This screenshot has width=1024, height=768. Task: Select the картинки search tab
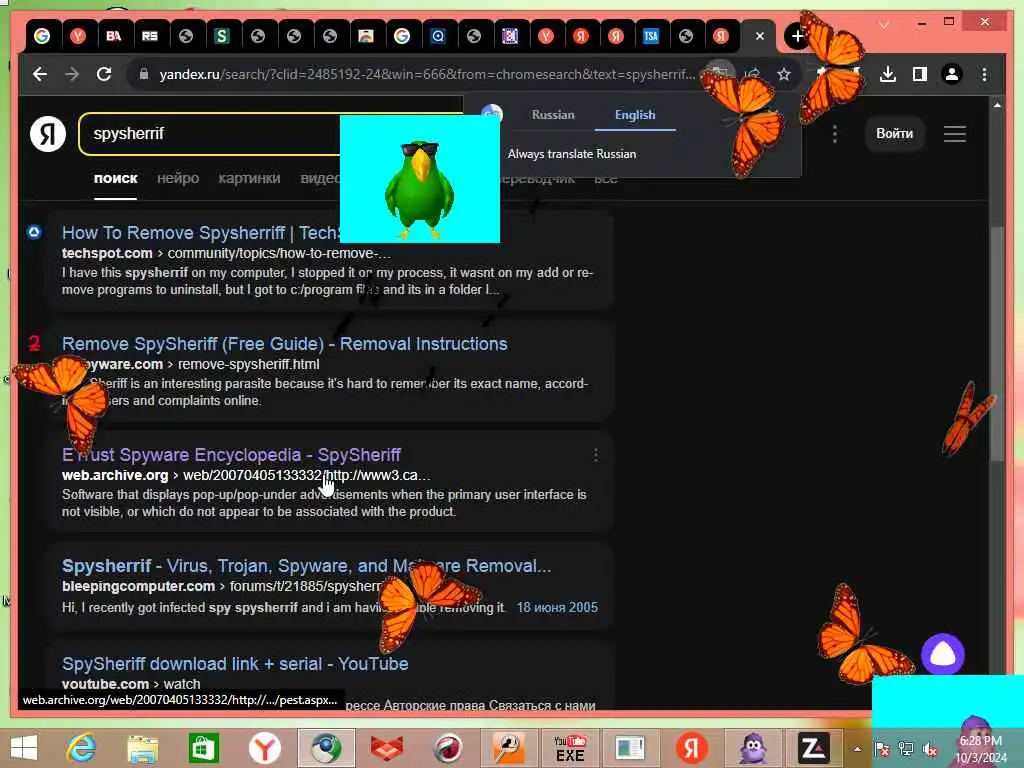(249, 178)
